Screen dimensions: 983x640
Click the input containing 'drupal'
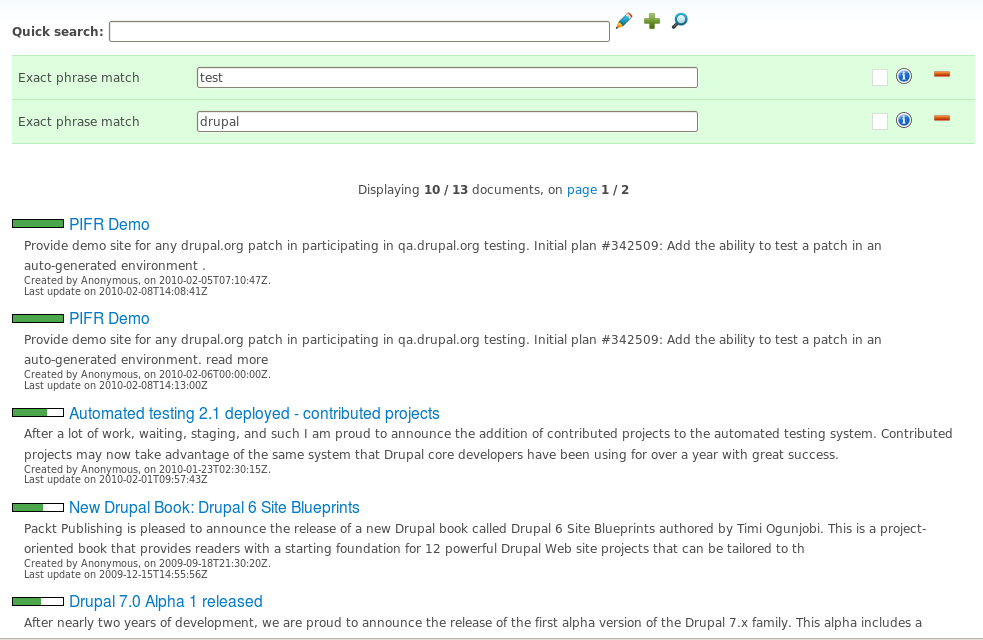tap(447, 120)
